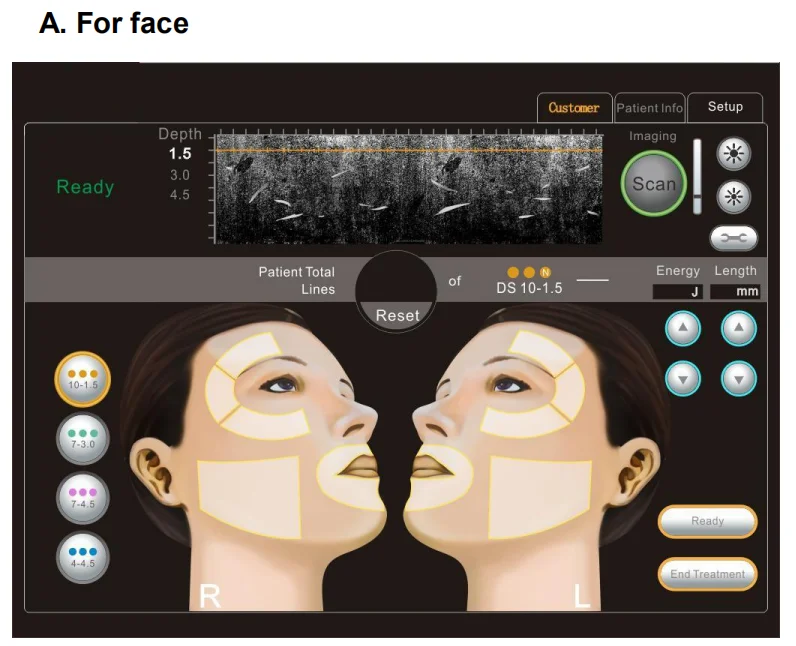
Task: Increase Energy with the up arrow
Action: pos(683,328)
